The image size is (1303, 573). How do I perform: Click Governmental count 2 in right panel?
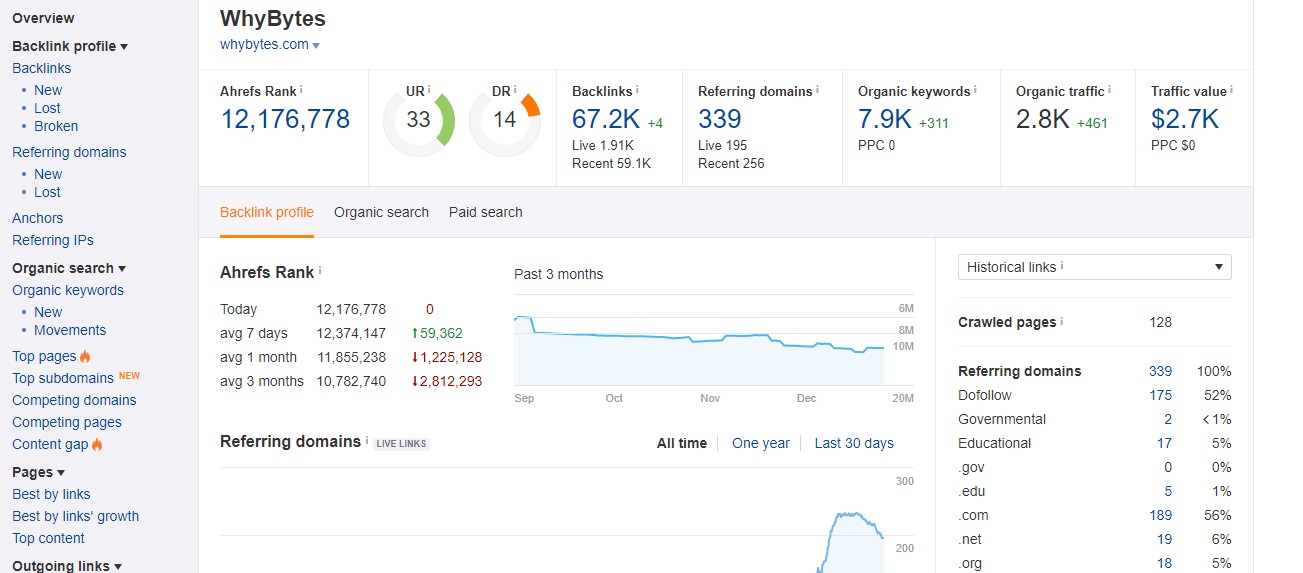pyautogui.click(x=1168, y=419)
